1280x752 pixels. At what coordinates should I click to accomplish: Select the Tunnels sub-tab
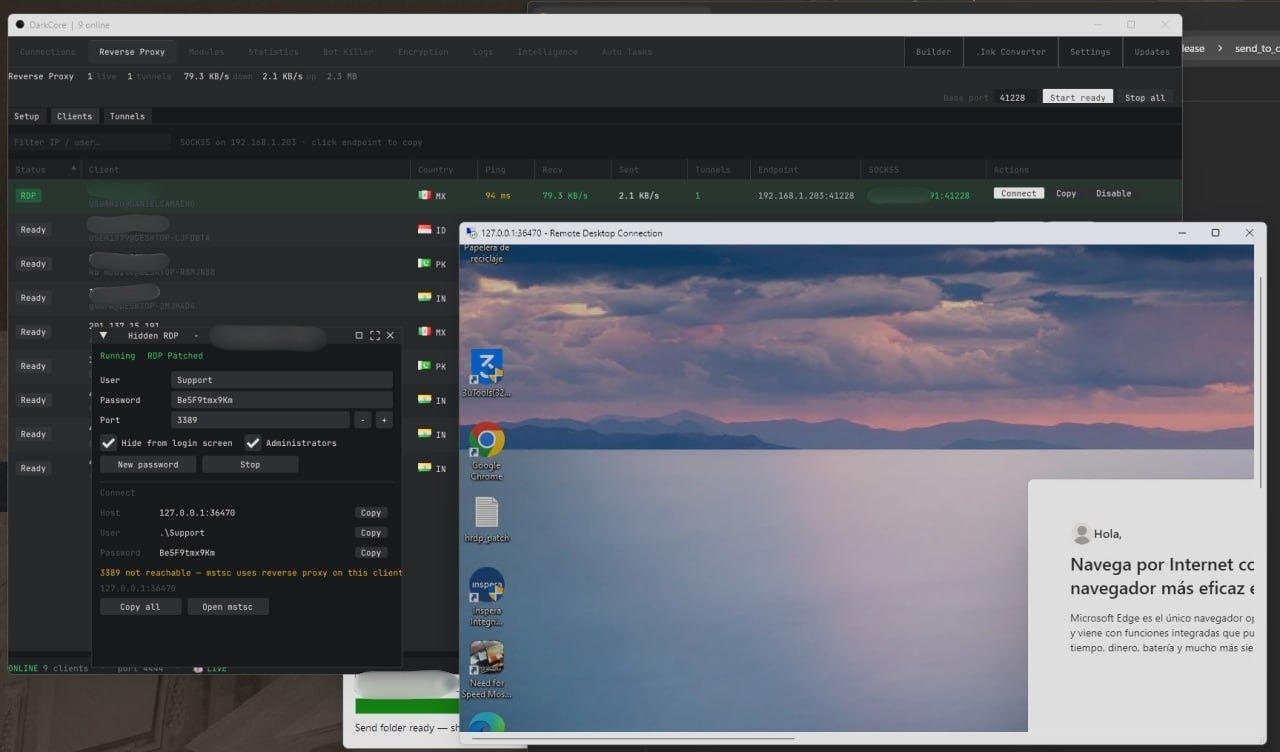(x=127, y=116)
